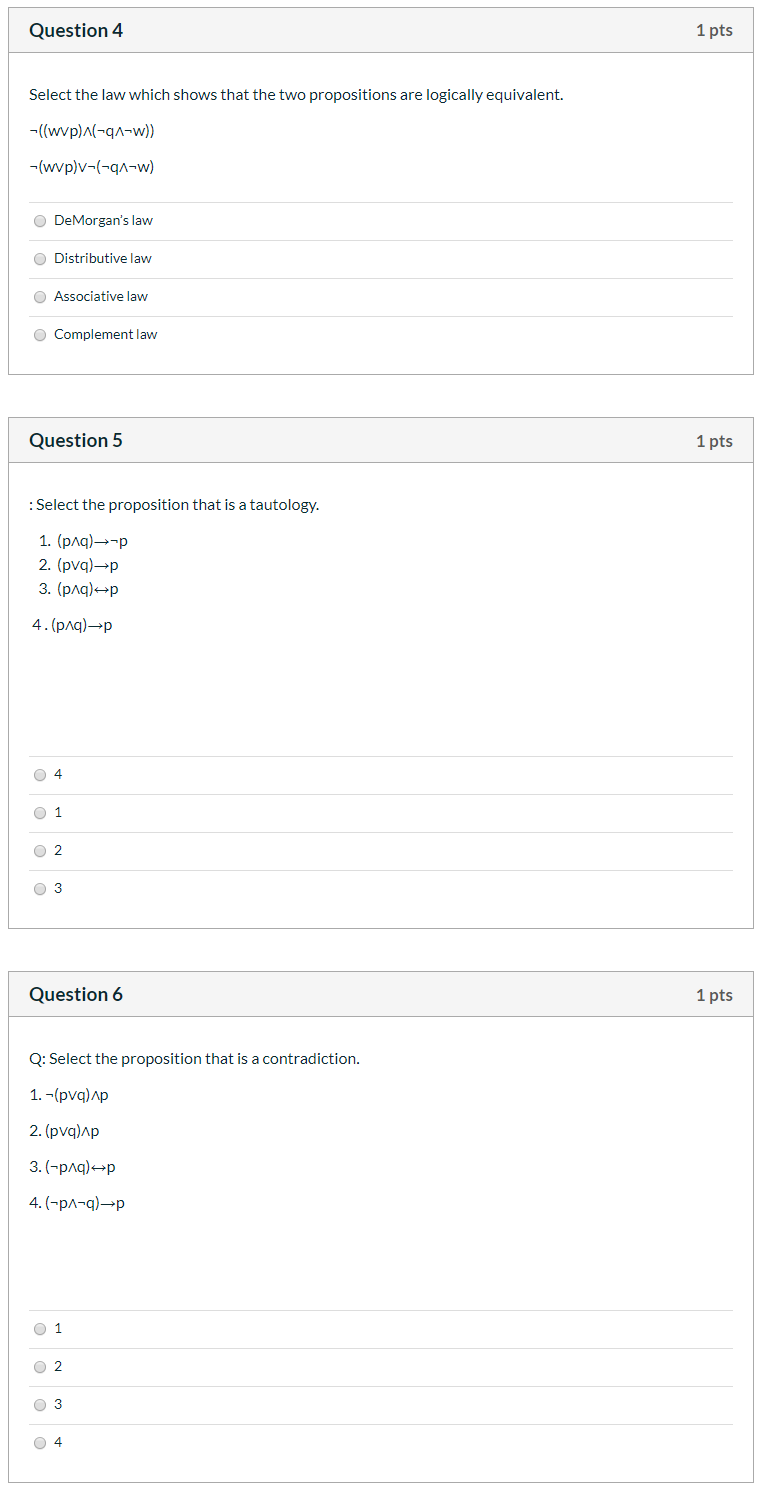Select the Associative law radio button
The height and width of the screenshot is (1487, 764).
[39, 297]
